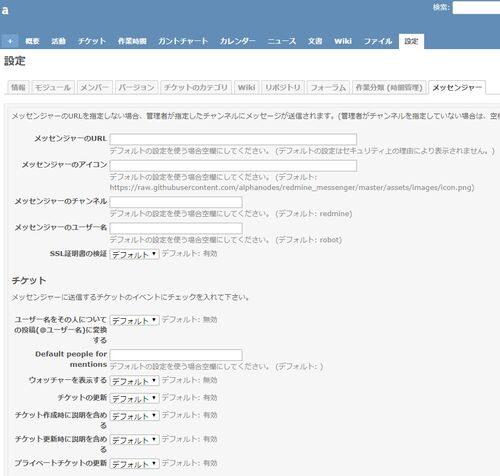Focus the メッセンジャーのチャンネル input field
500x476 pixels.
pos(176,202)
